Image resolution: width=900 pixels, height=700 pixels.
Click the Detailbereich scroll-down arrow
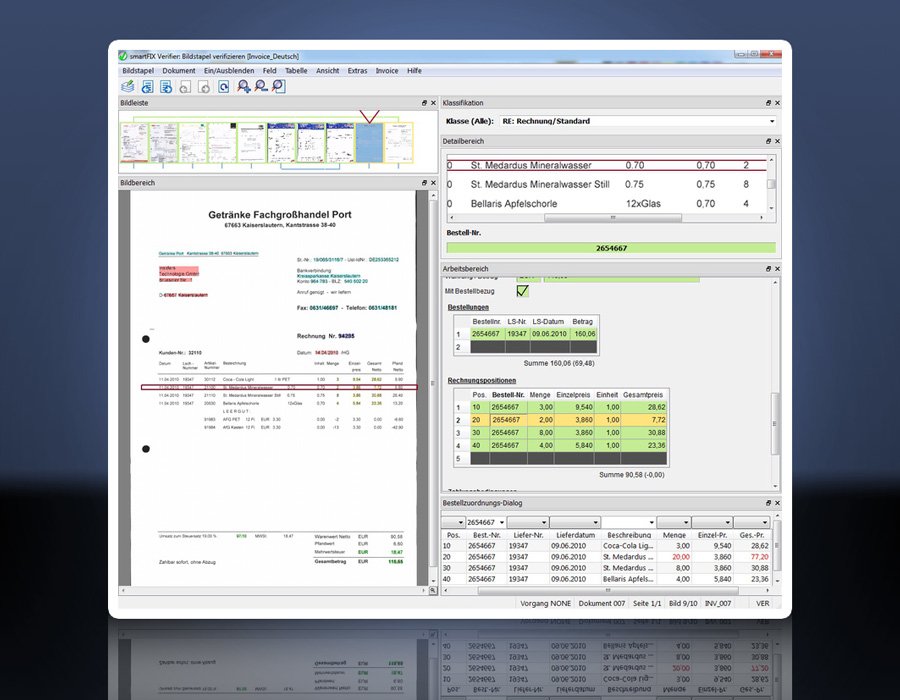point(771,208)
